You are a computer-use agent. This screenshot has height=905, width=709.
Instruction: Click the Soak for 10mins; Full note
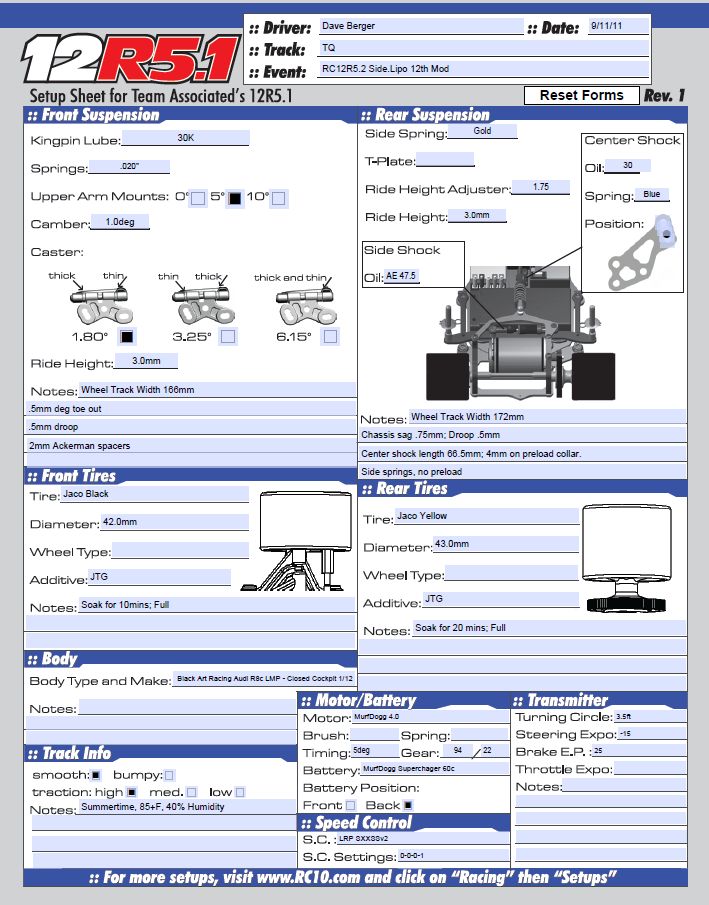(217, 605)
